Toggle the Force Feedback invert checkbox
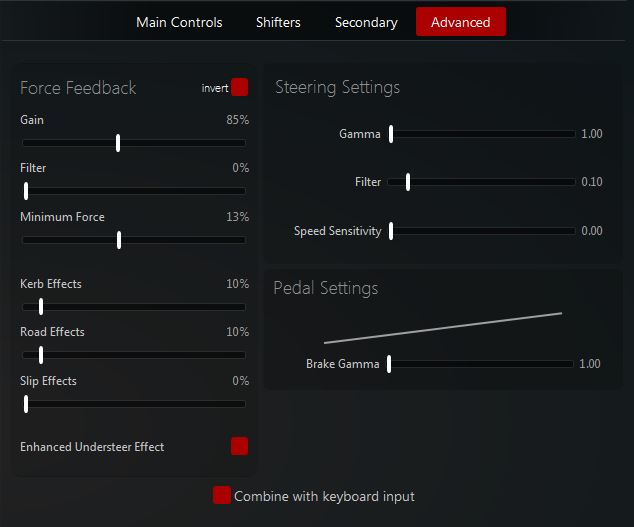The image size is (634, 527). click(239, 88)
